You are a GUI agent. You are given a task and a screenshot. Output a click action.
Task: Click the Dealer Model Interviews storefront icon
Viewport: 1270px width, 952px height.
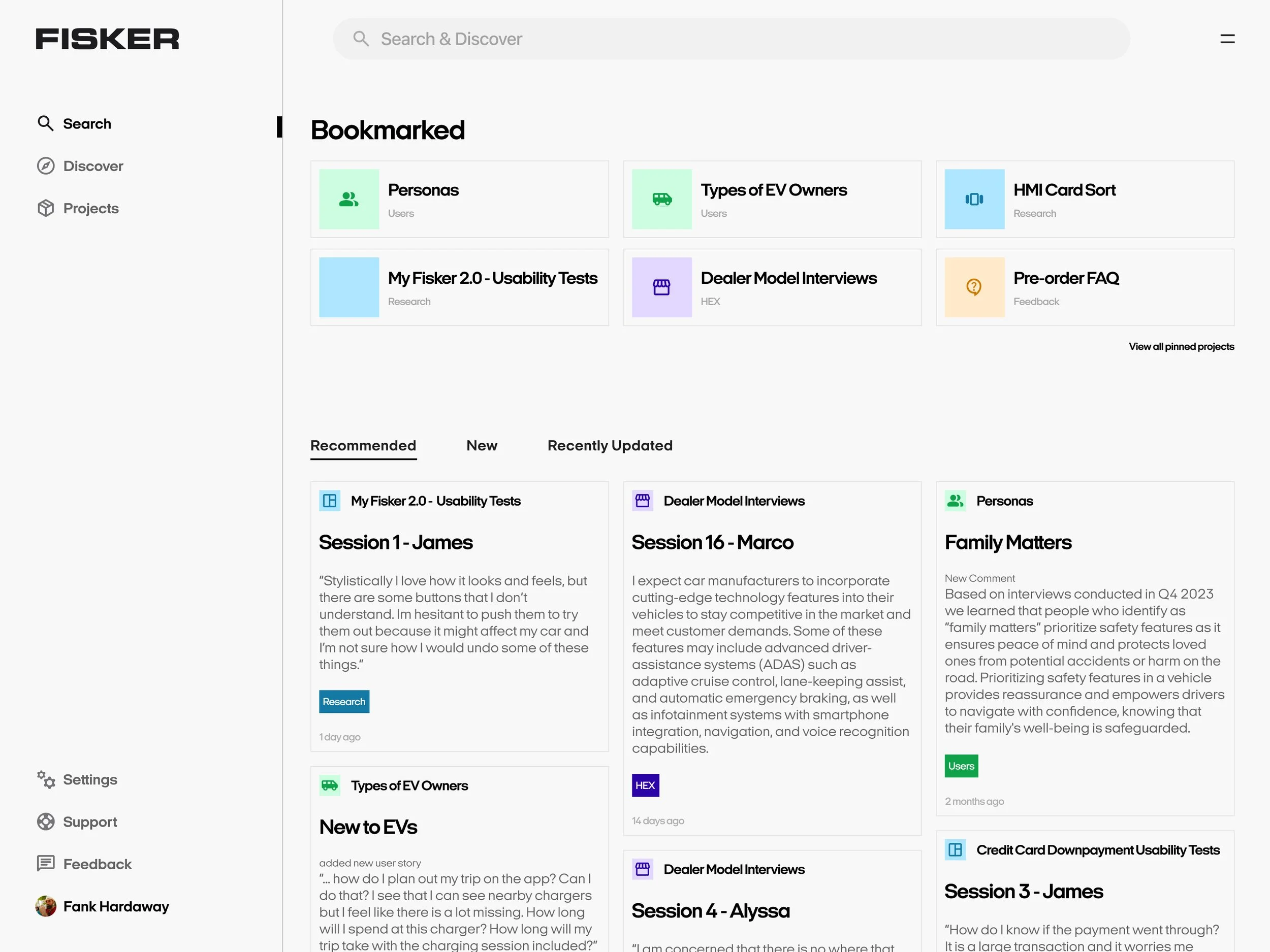[x=661, y=287]
